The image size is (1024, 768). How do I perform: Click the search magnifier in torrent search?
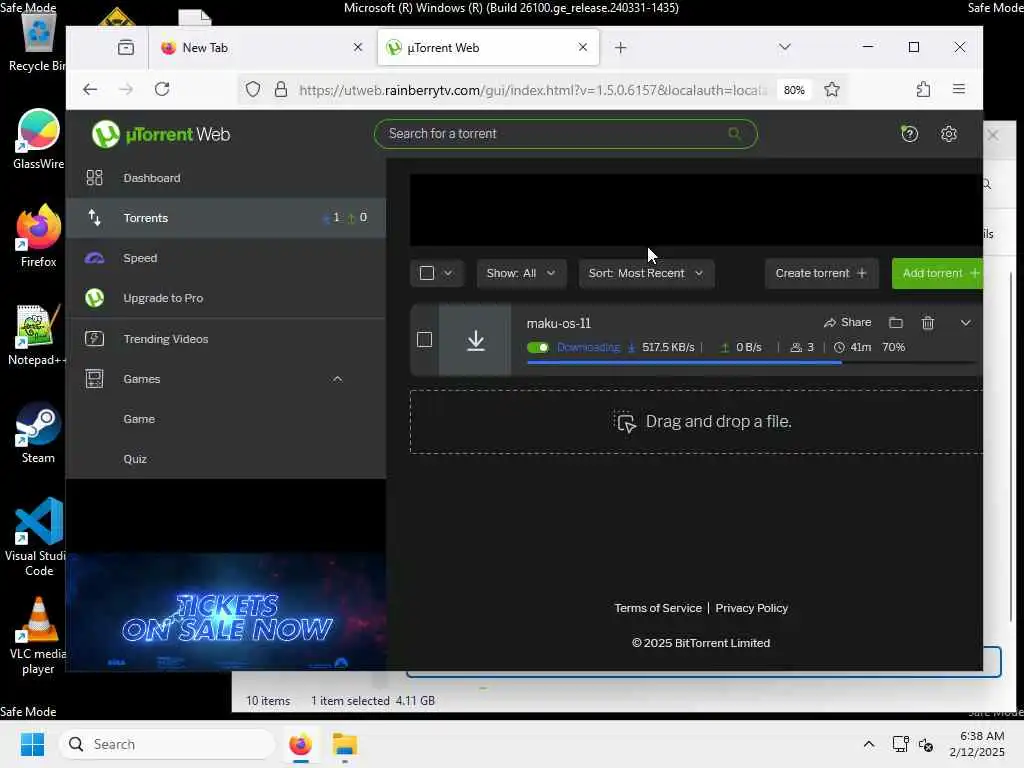point(735,133)
